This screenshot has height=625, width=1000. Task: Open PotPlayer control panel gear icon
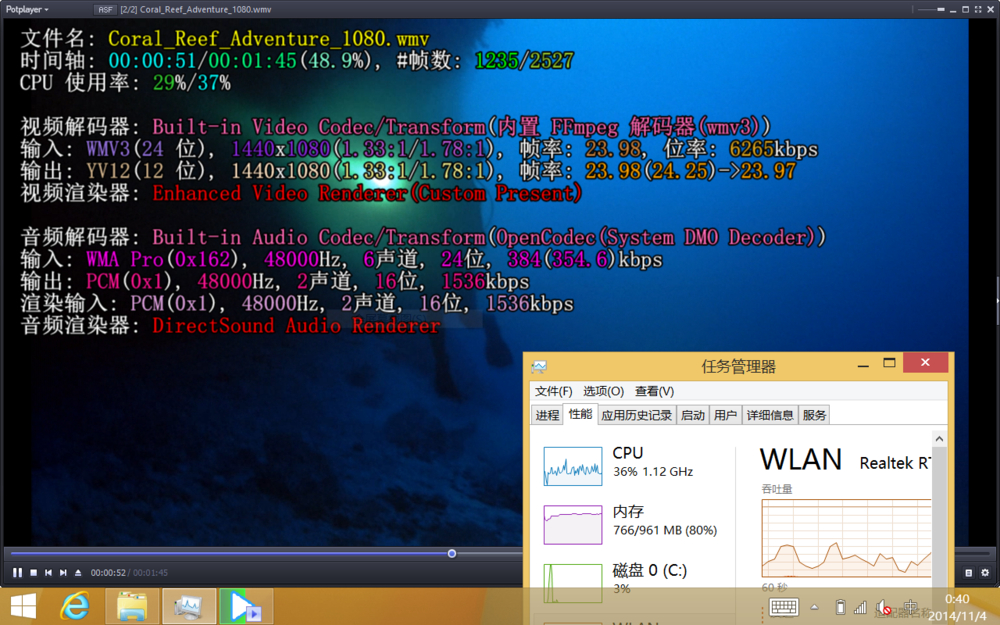click(985, 573)
